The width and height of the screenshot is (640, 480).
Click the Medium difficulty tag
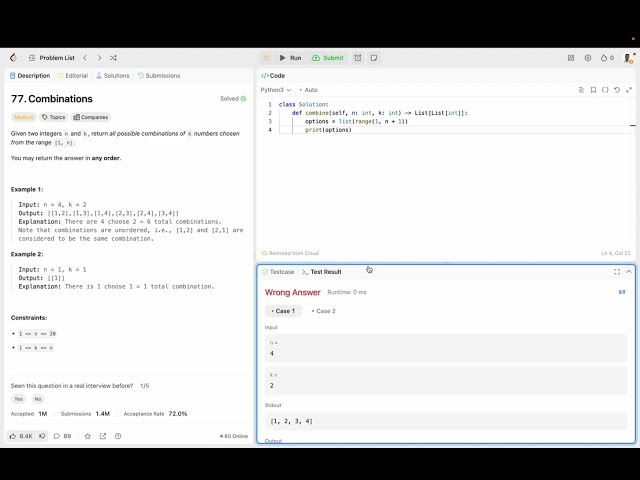tap(24, 117)
